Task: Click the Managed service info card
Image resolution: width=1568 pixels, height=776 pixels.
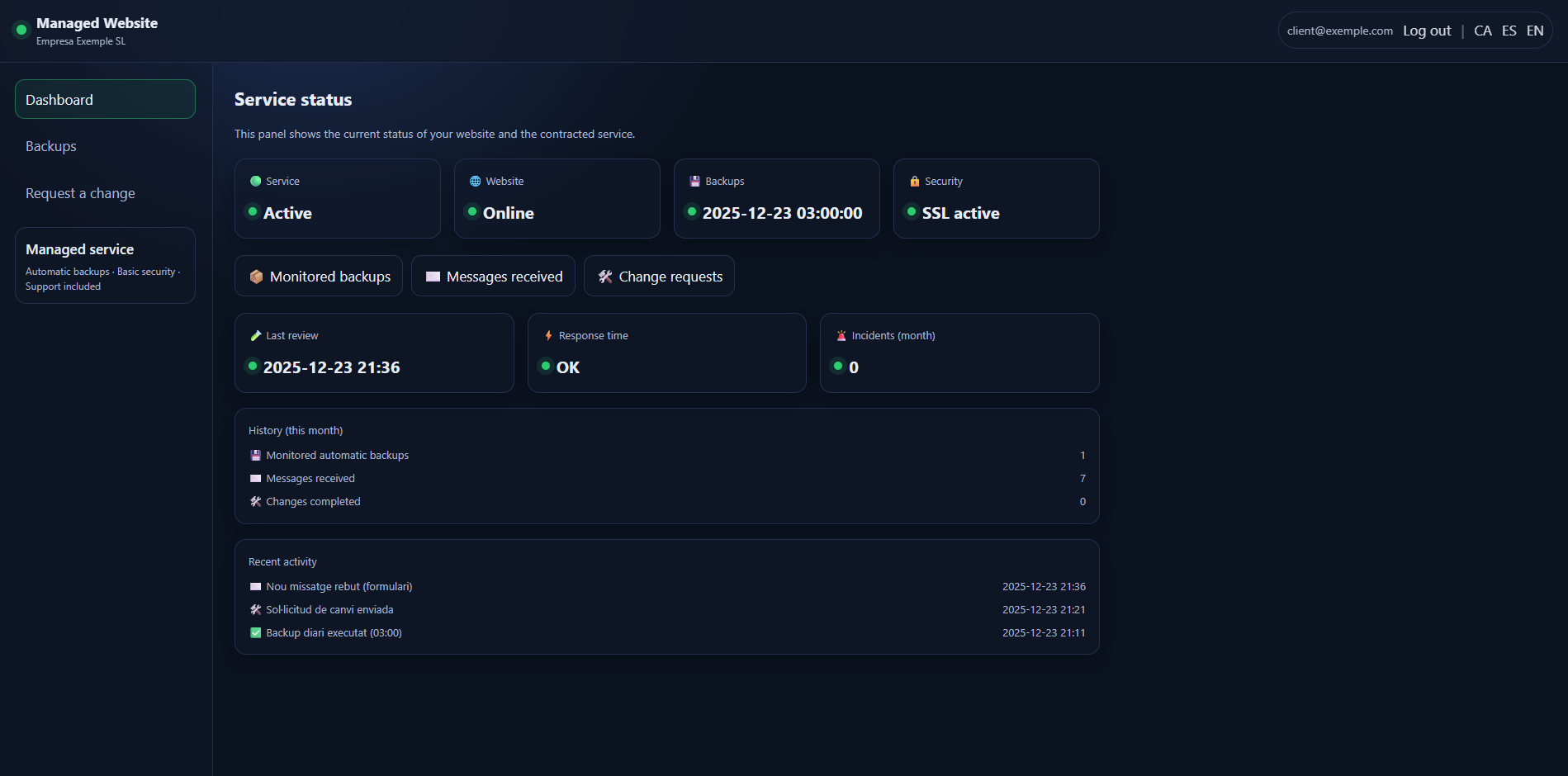Action: (x=105, y=266)
